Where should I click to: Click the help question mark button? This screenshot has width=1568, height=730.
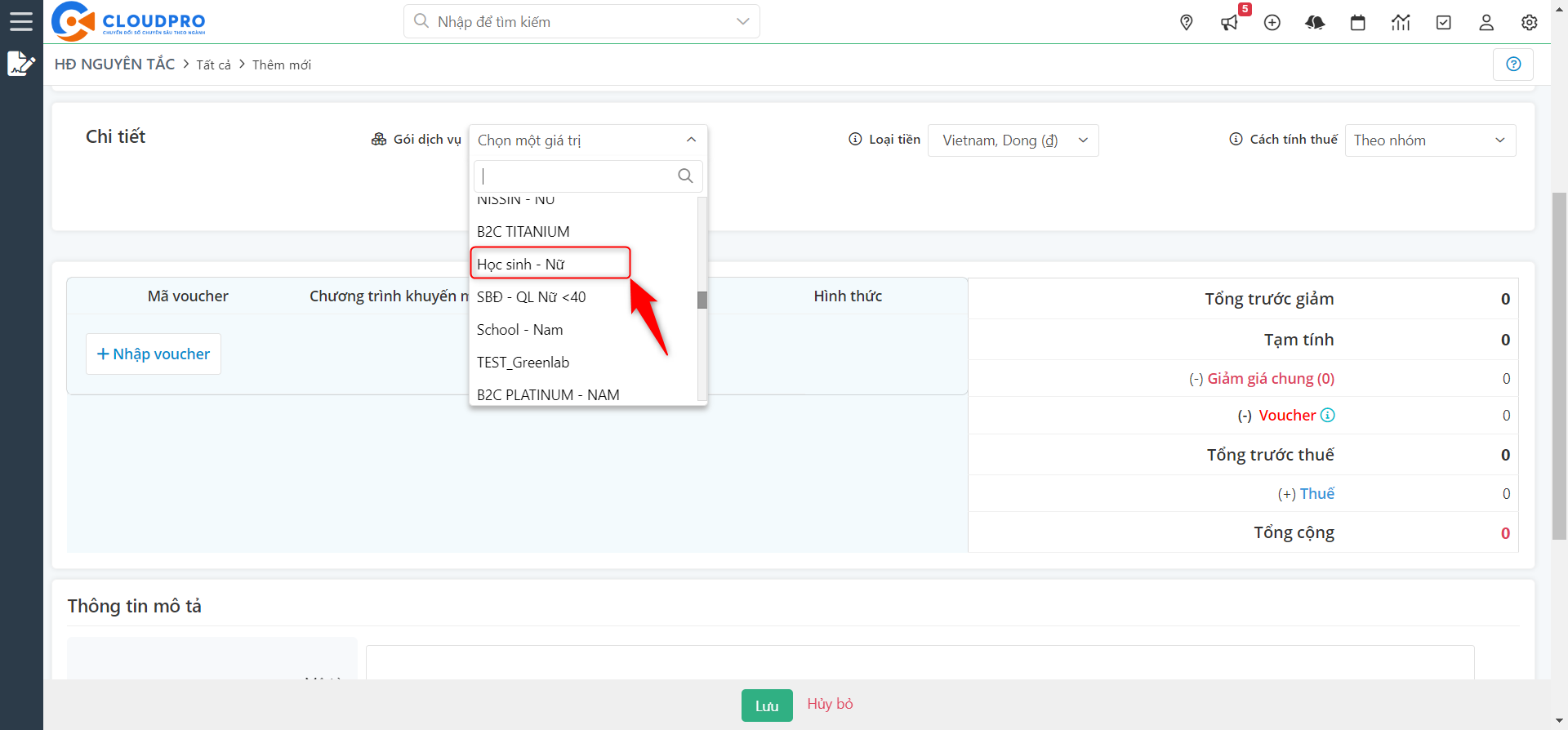tap(1513, 64)
